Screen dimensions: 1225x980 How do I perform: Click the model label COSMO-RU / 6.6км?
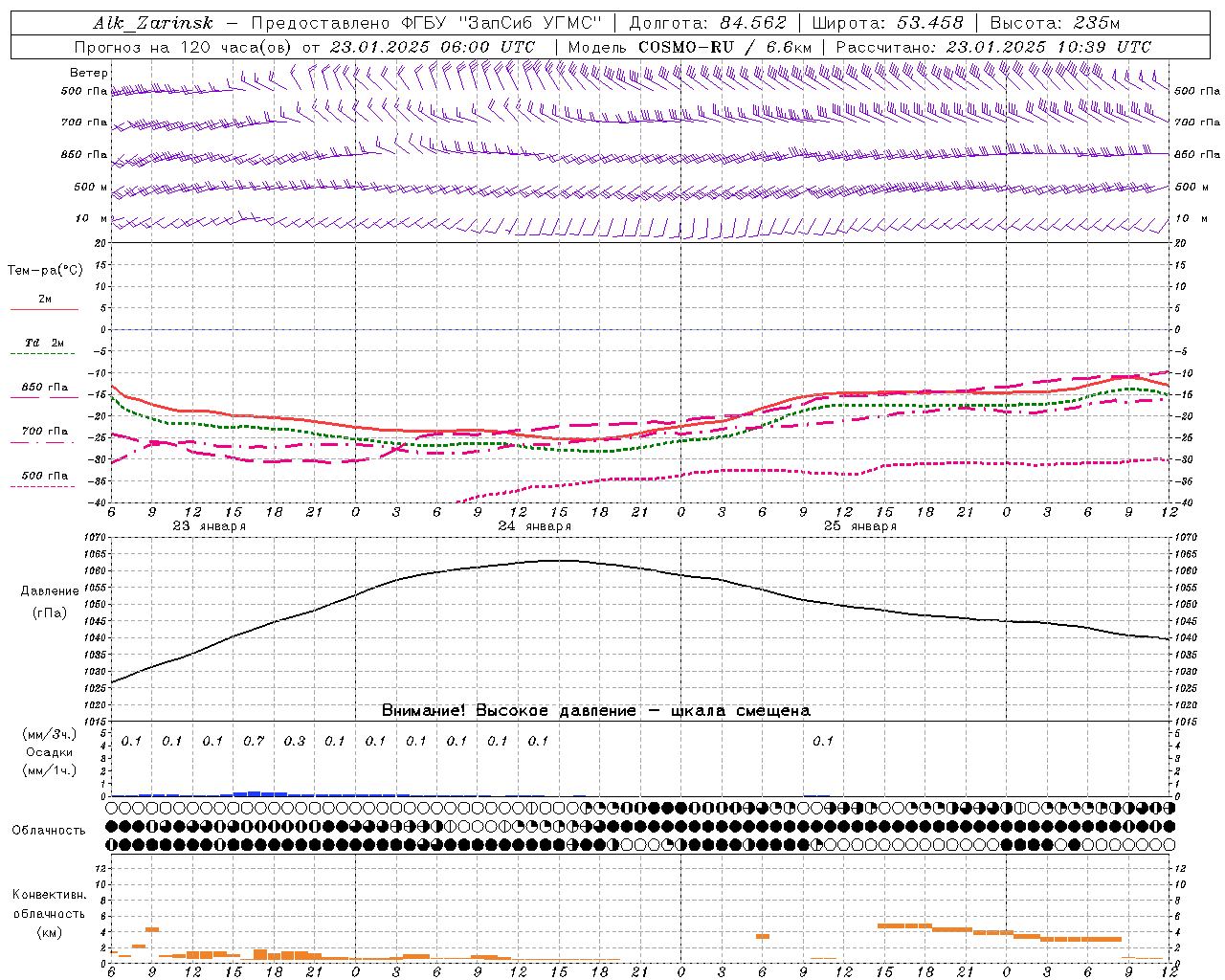tap(724, 47)
